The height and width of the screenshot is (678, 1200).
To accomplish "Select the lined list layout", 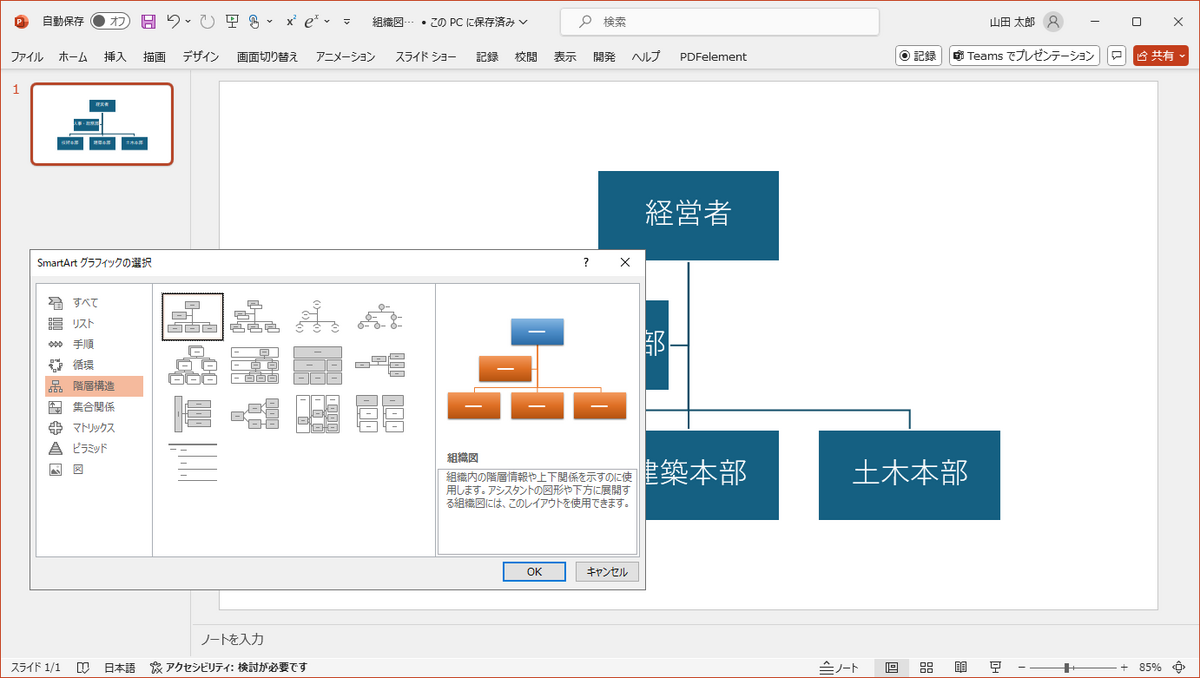I will point(193,461).
